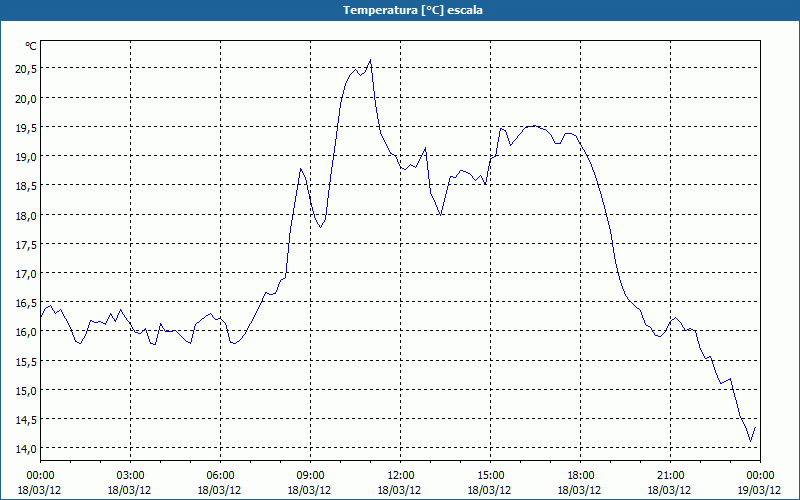
Task: Click the 06:00 time axis label
Action: point(220,476)
